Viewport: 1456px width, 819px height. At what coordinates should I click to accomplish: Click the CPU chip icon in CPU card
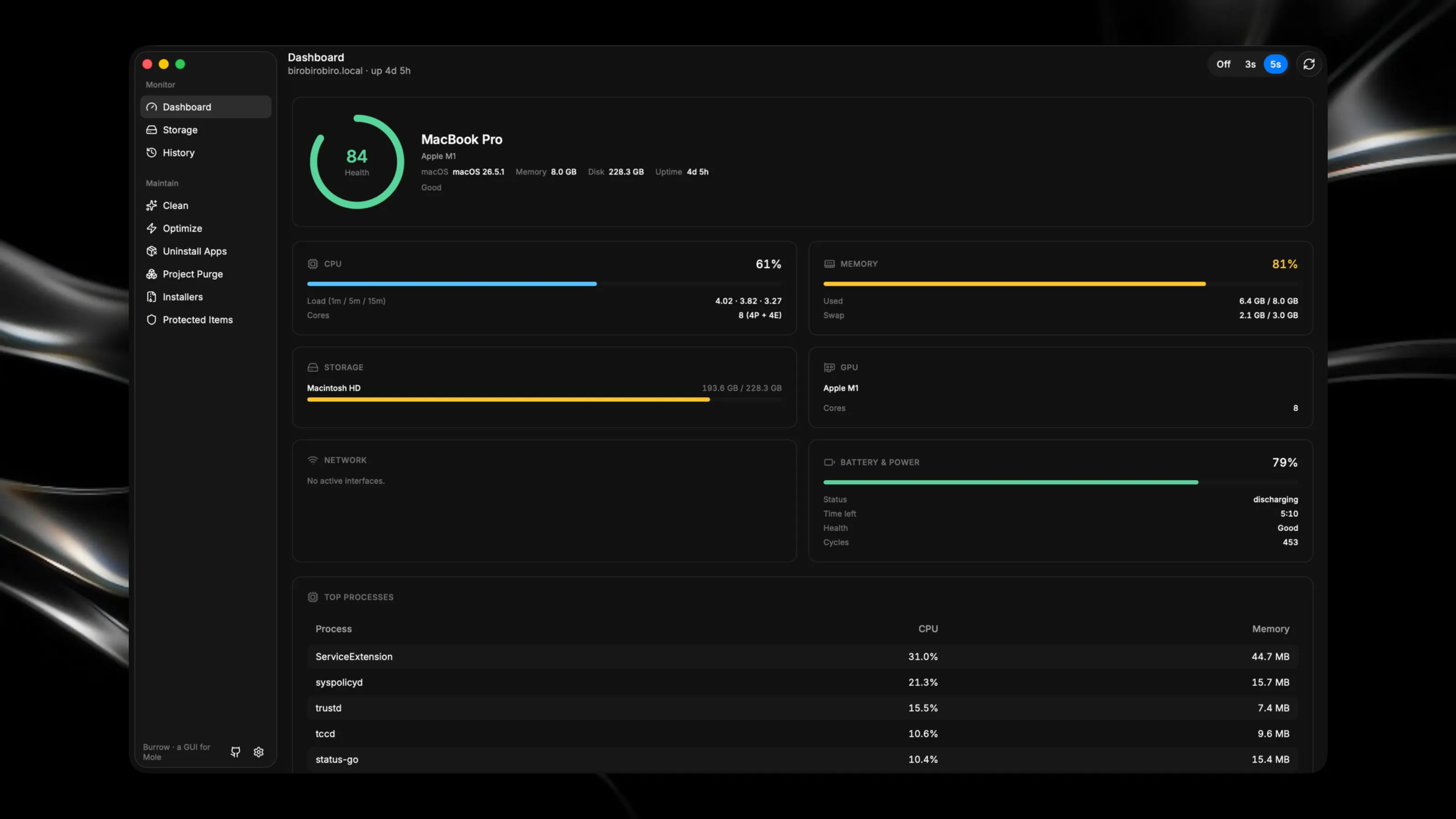coord(313,264)
